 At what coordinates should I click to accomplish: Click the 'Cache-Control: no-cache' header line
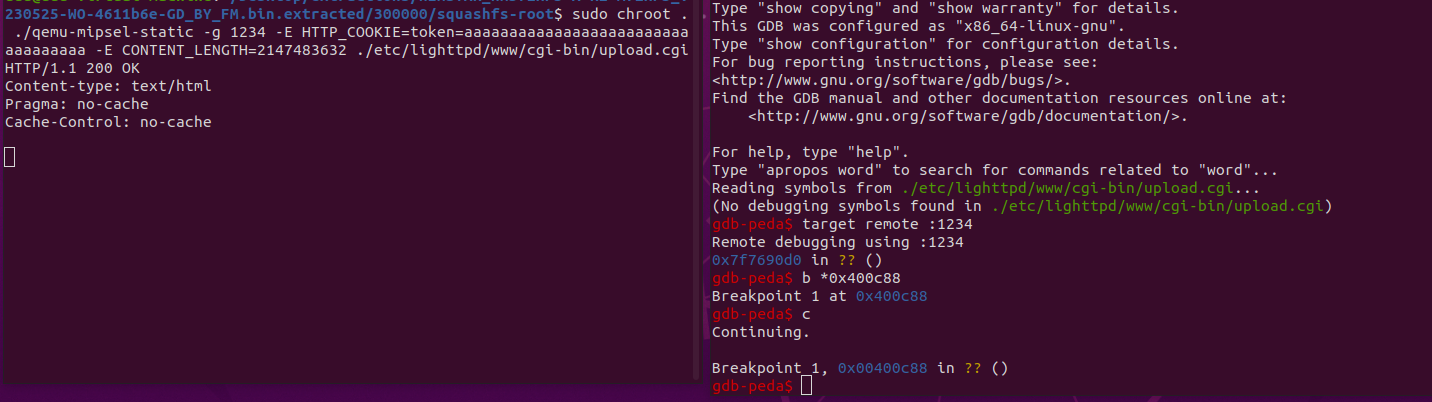108,122
